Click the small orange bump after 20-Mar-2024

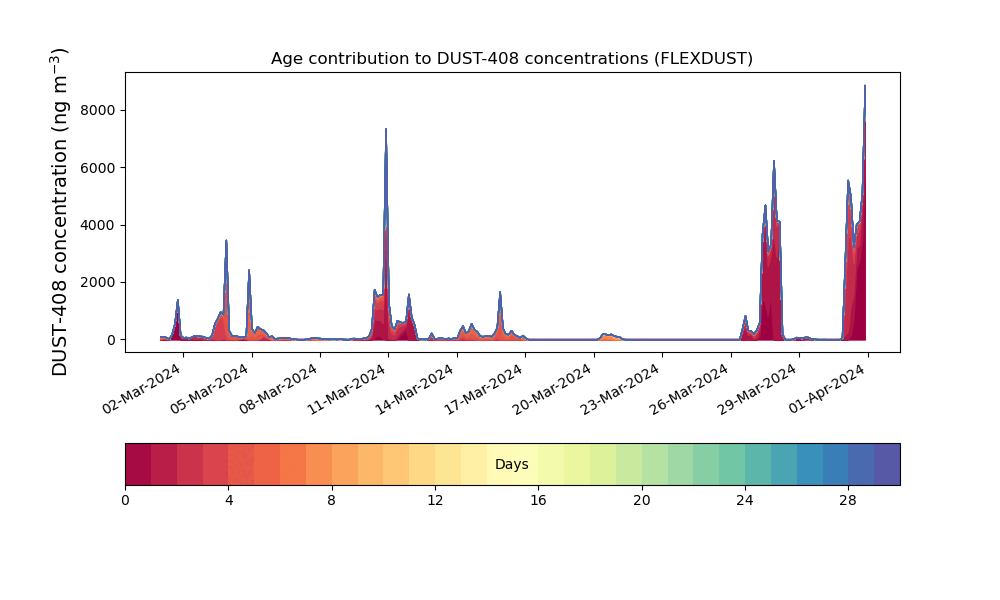pos(610,337)
